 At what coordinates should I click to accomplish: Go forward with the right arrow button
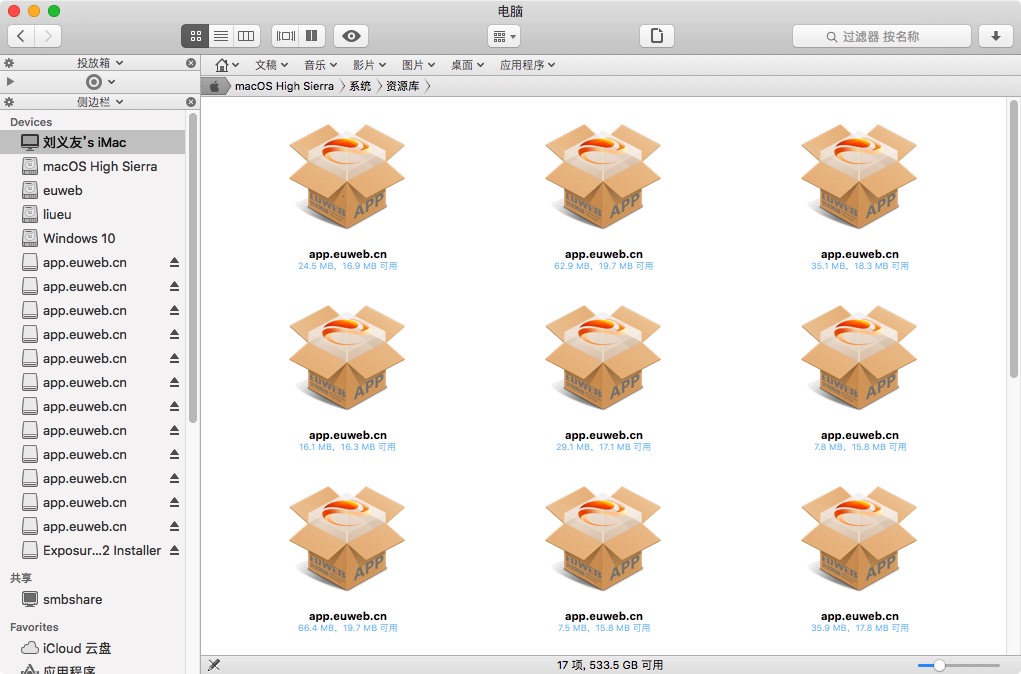(48, 36)
